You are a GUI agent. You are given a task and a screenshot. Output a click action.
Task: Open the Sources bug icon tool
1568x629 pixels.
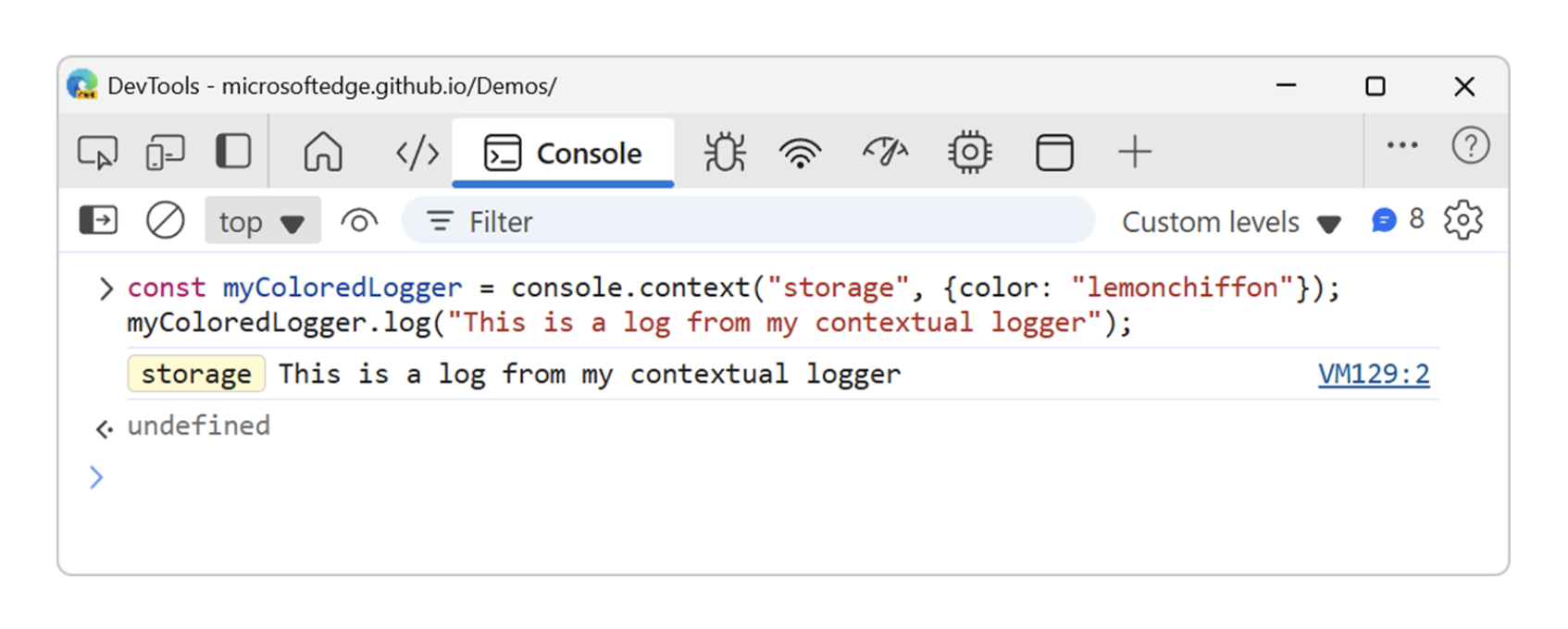click(724, 153)
